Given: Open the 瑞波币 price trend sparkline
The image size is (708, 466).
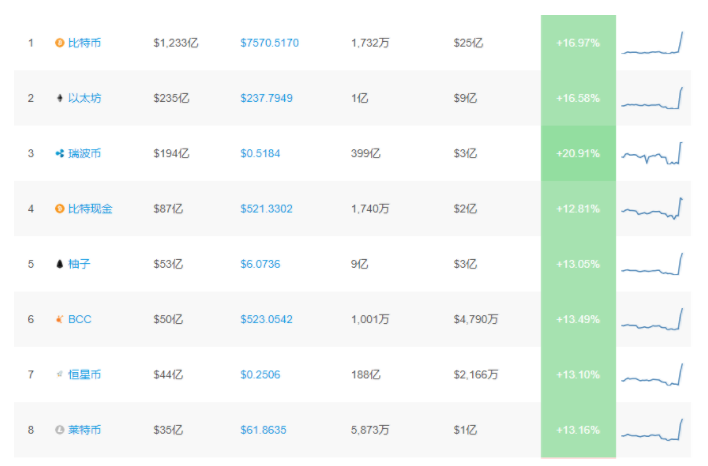Looking at the screenshot, I should tap(652, 154).
